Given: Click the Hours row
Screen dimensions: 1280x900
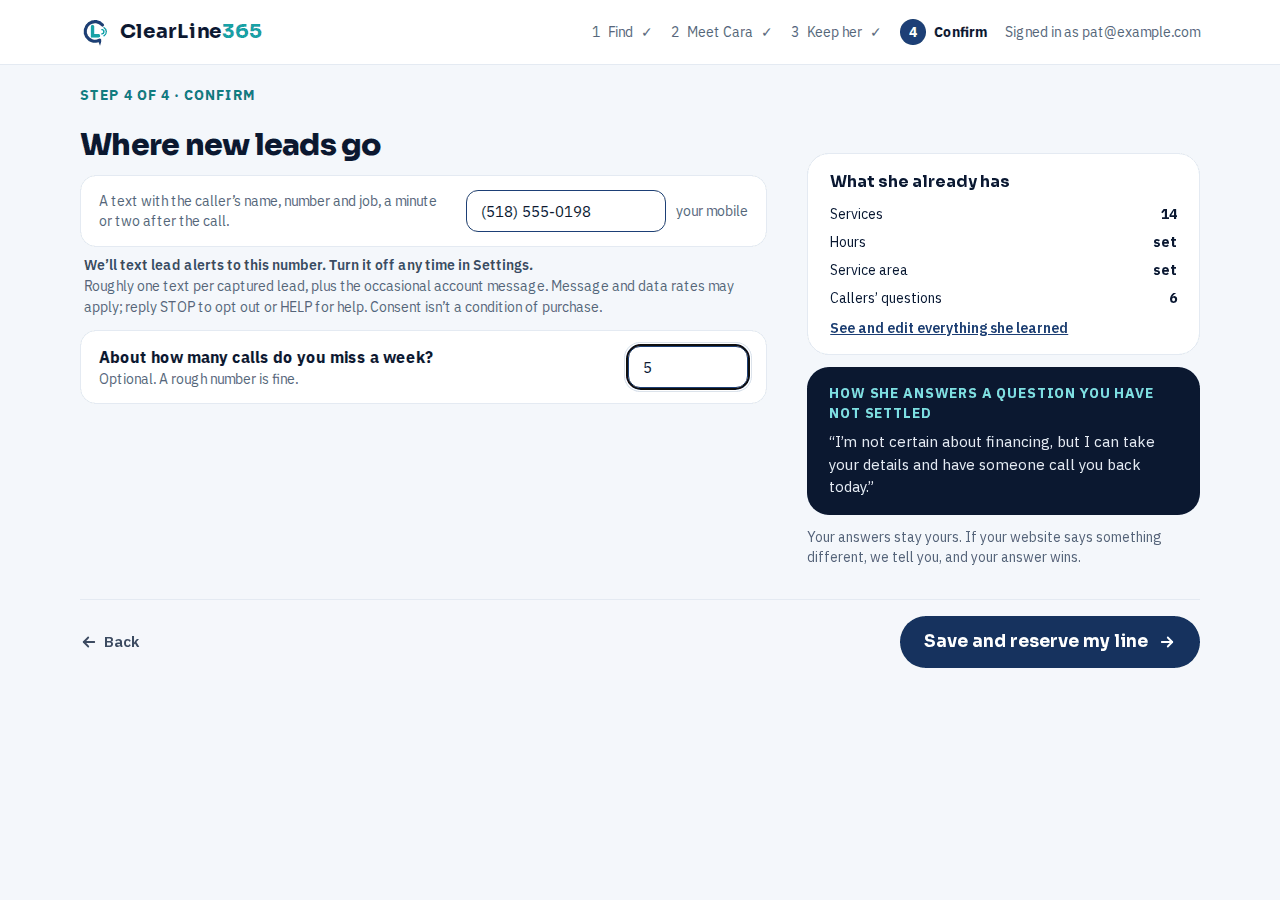Looking at the screenshot, I should 1003,242.
